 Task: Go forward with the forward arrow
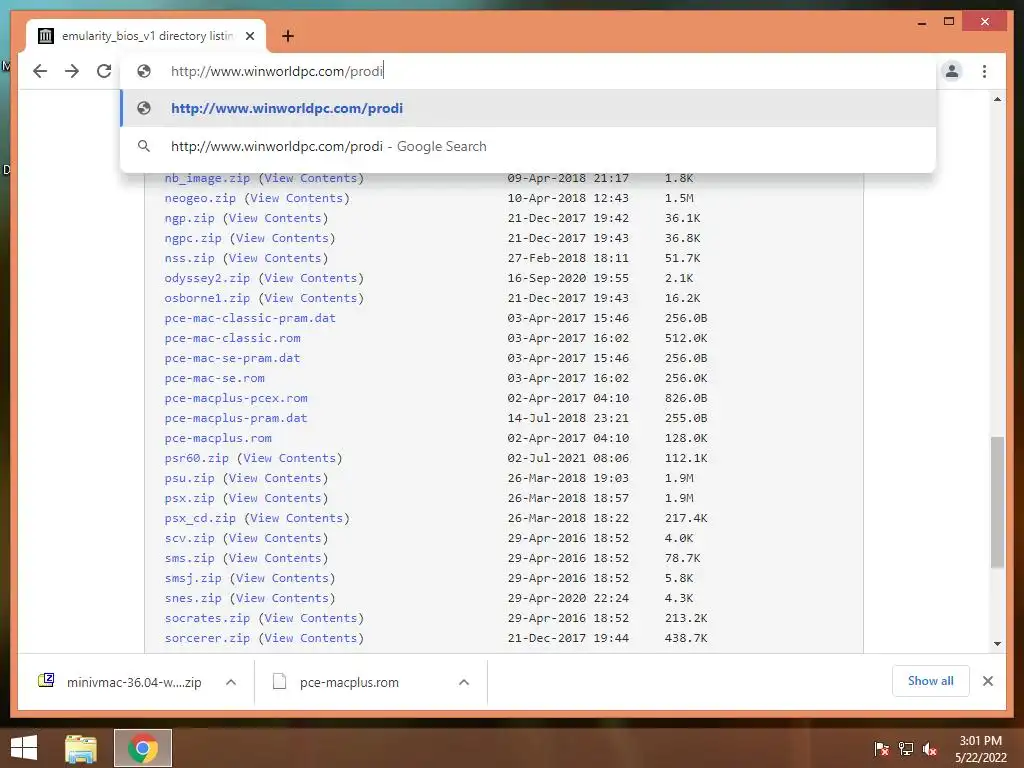tap(72, 71)
